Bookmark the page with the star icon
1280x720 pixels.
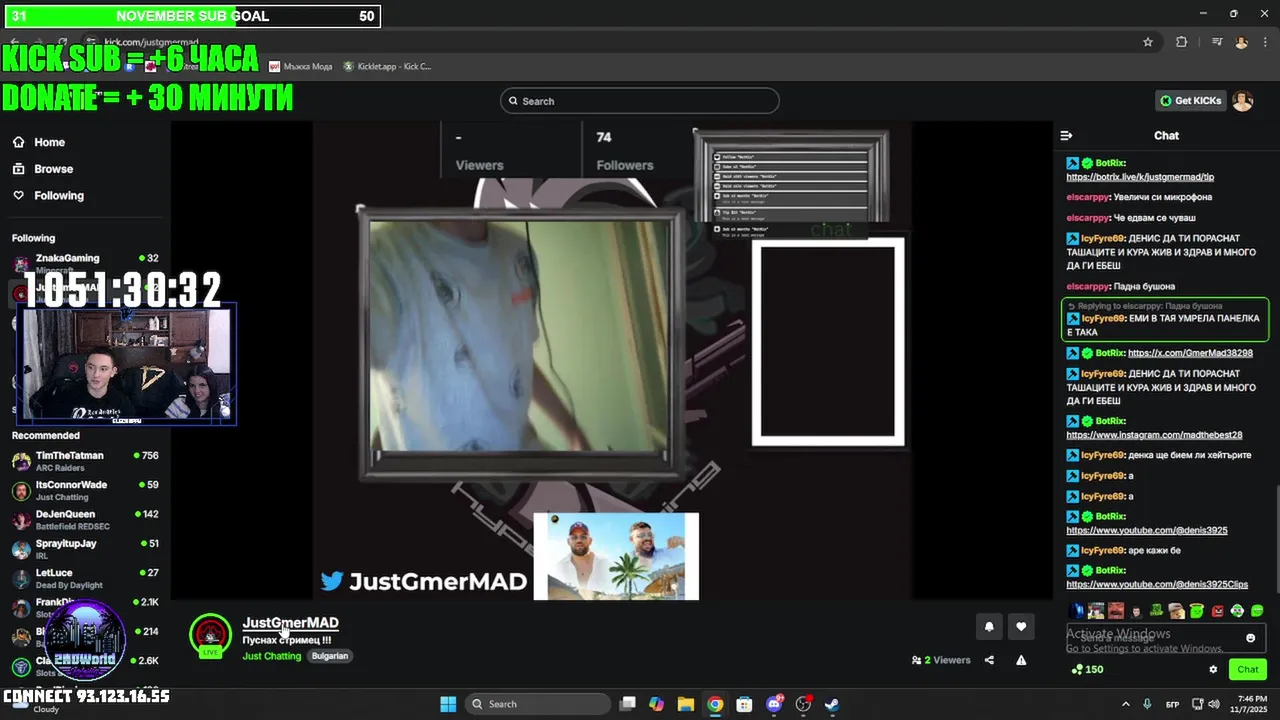pos(1148,42)
